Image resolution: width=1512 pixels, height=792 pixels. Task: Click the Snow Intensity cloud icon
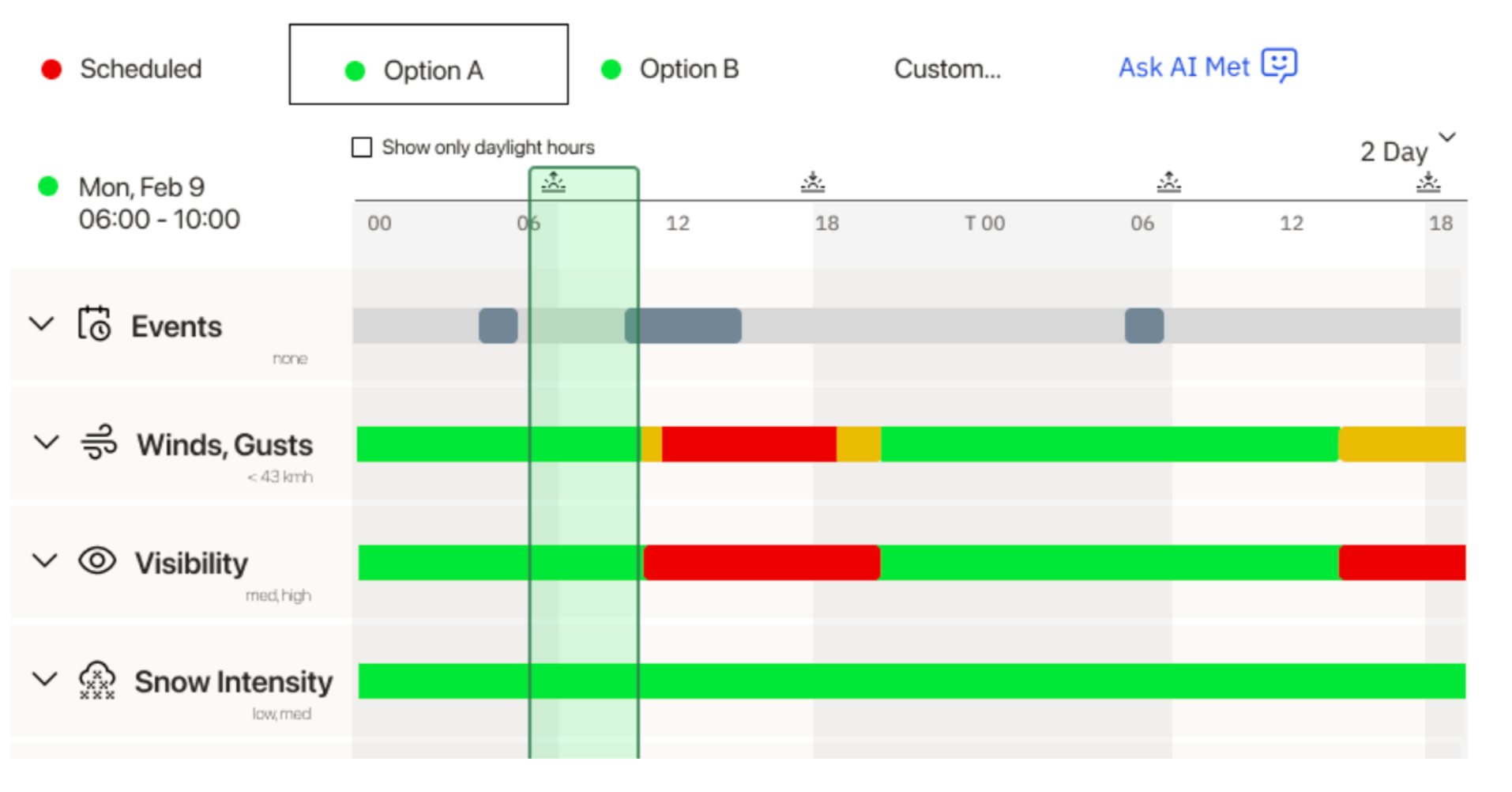coord(97,680)
